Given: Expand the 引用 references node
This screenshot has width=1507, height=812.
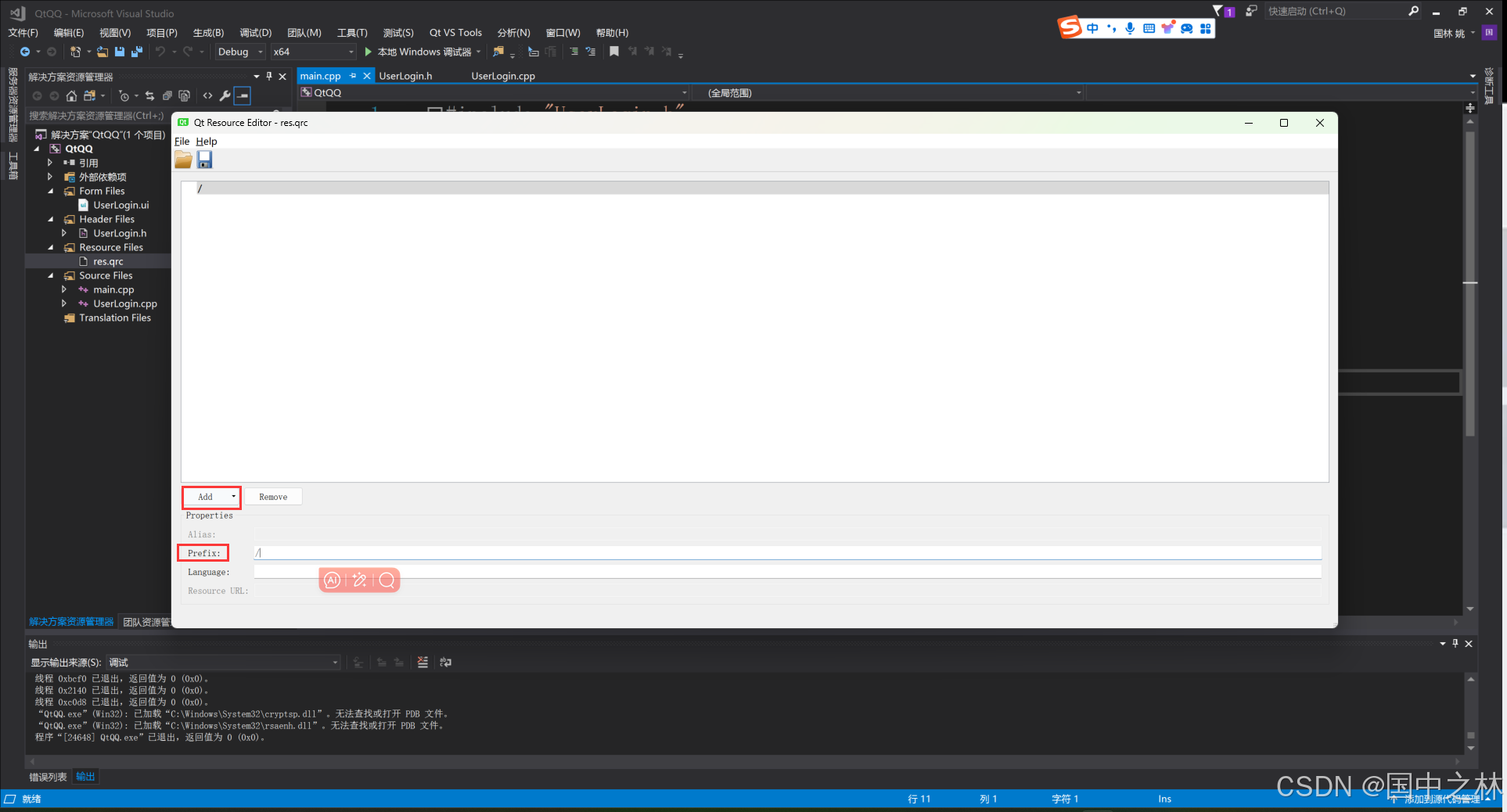Looking at the screenshot, I should tap(50, 163).
